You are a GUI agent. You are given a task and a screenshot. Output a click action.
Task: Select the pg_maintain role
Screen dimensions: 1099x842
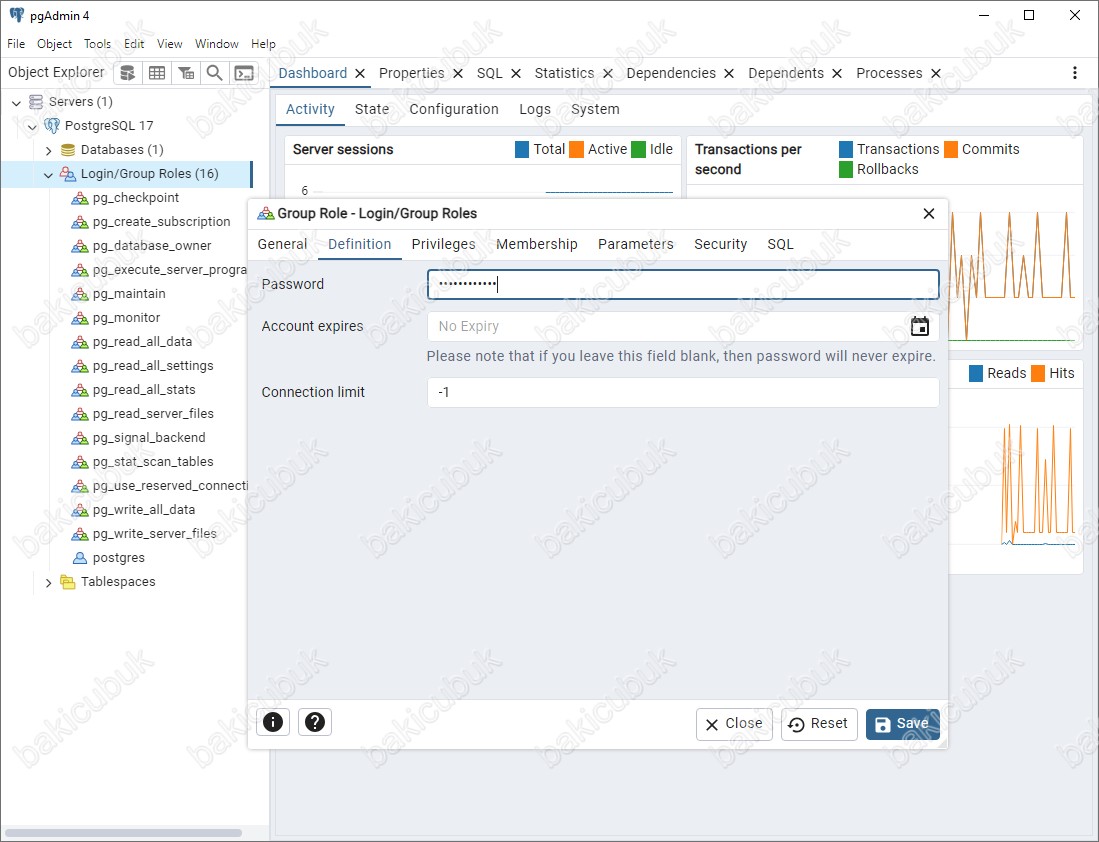(x=129, y=294)
